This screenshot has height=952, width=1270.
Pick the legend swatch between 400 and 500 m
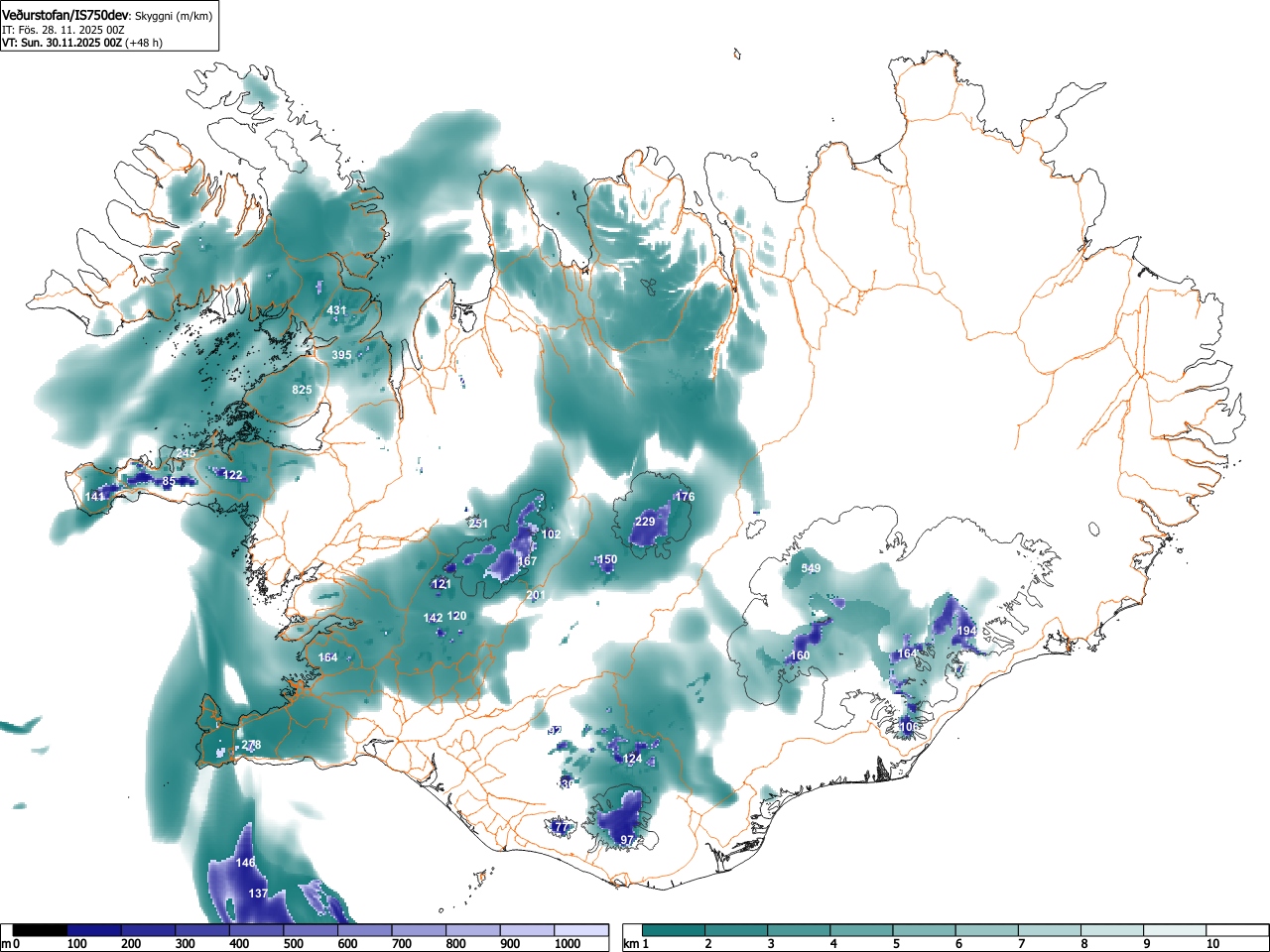pos(257,930)
